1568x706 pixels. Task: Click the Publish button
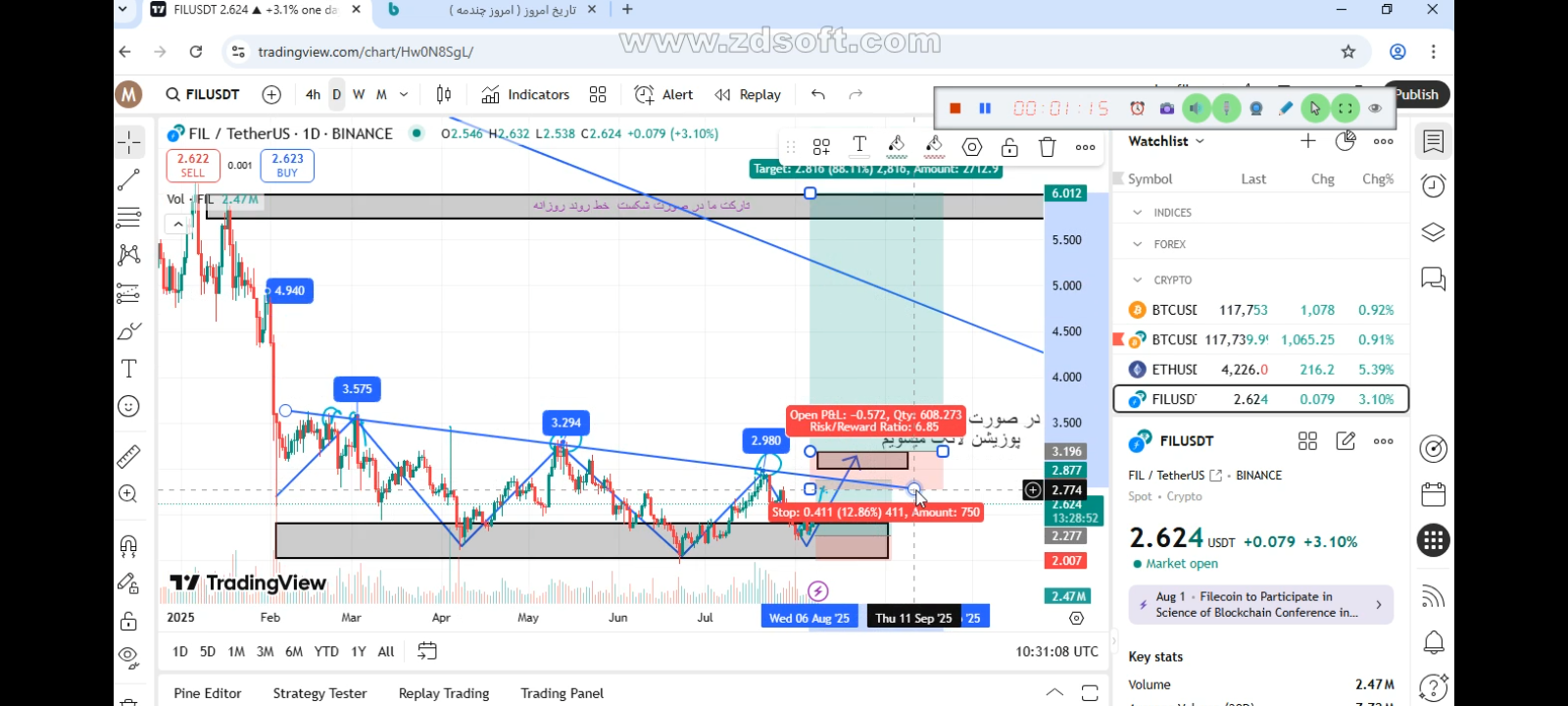tap(1417, 95)
